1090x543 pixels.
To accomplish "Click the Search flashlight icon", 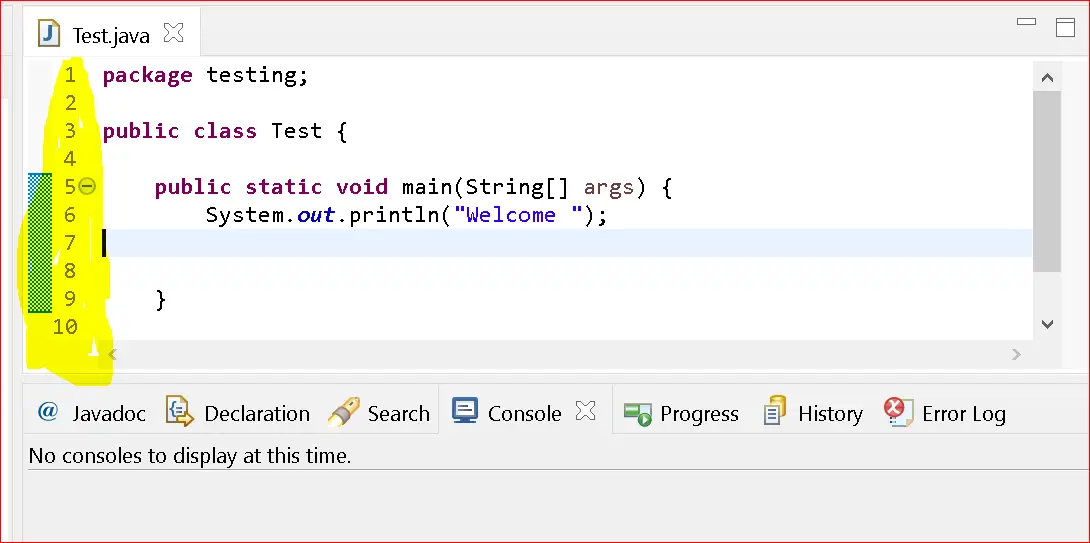I will (343, 412).
